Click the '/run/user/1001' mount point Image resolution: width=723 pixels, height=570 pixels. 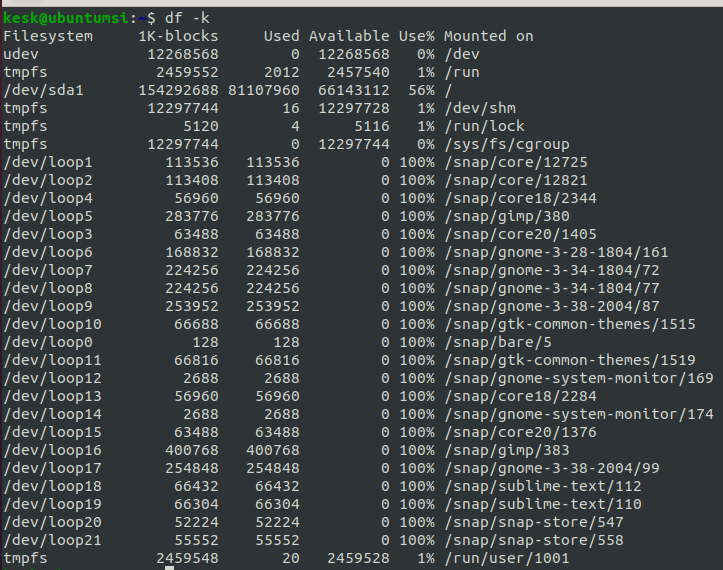coord(507,558)
